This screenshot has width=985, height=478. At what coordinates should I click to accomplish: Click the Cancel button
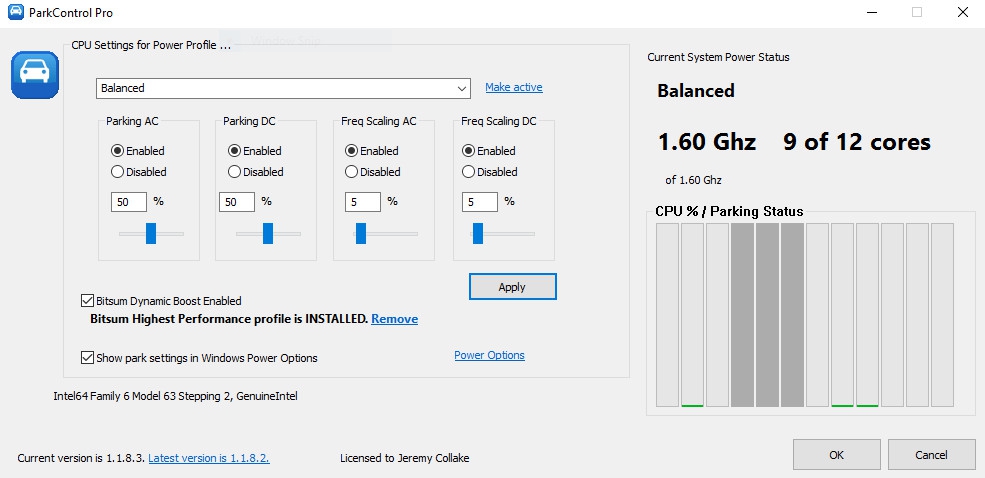pos(932,455)
